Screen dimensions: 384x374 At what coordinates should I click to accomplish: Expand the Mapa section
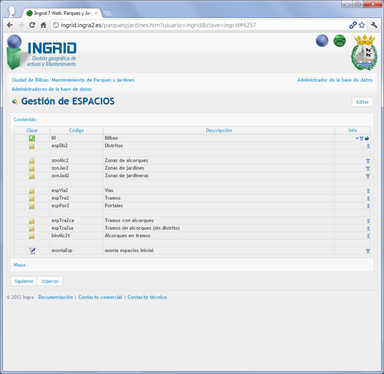(19, 265)
